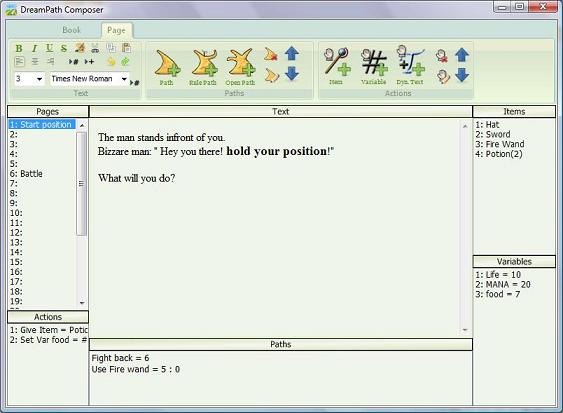
Task: Toggle strikethrough text formatting
Action: pos(64,48)
